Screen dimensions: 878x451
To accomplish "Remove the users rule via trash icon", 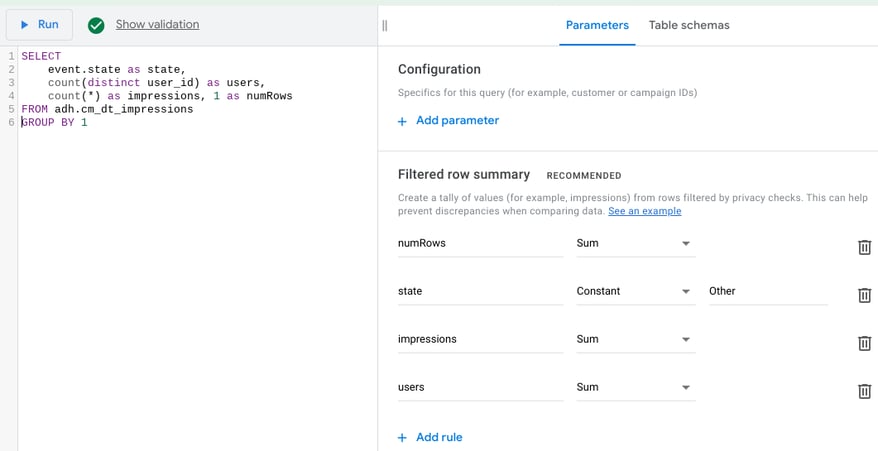I will click(865, 391).
